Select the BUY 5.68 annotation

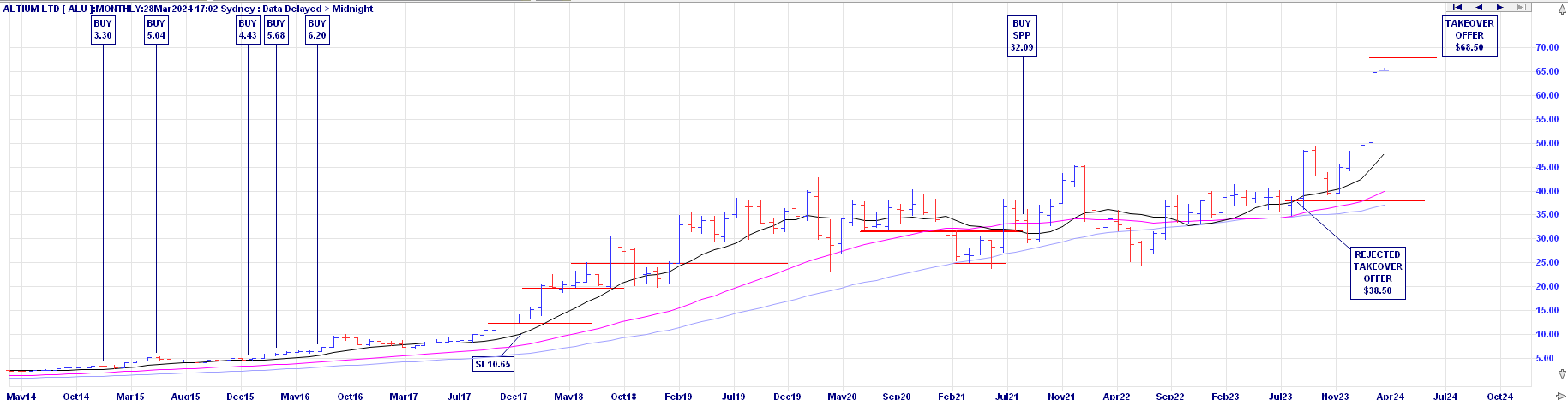[276, 29]
